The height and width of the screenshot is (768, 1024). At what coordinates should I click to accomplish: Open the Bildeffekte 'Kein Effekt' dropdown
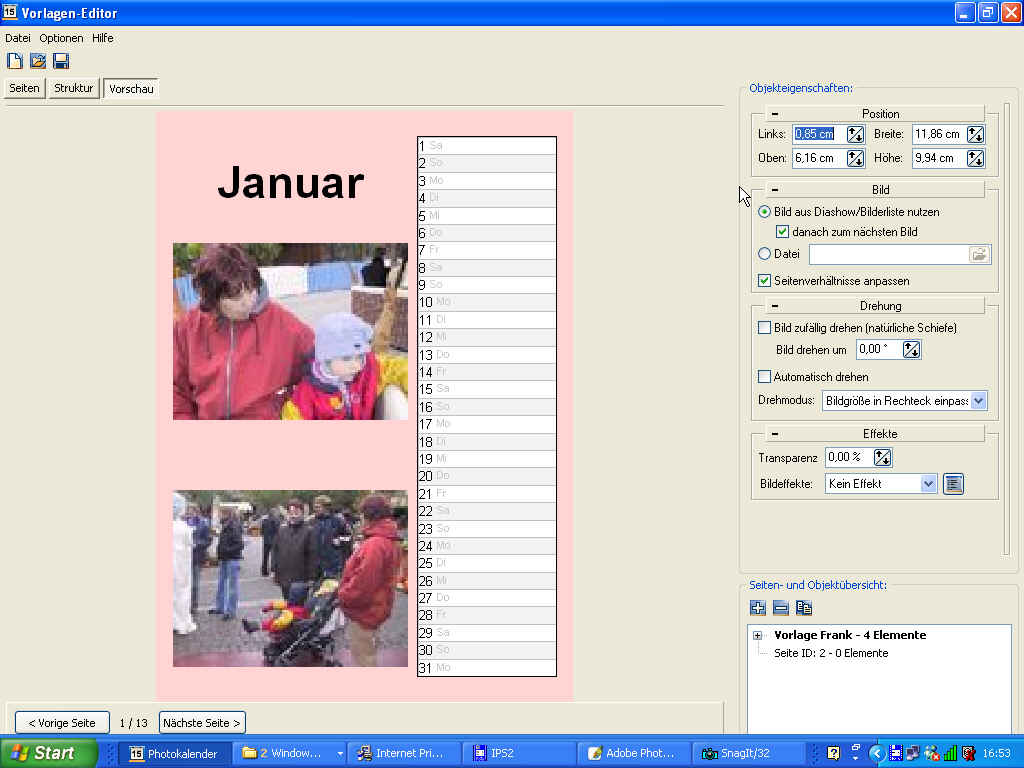928,484
